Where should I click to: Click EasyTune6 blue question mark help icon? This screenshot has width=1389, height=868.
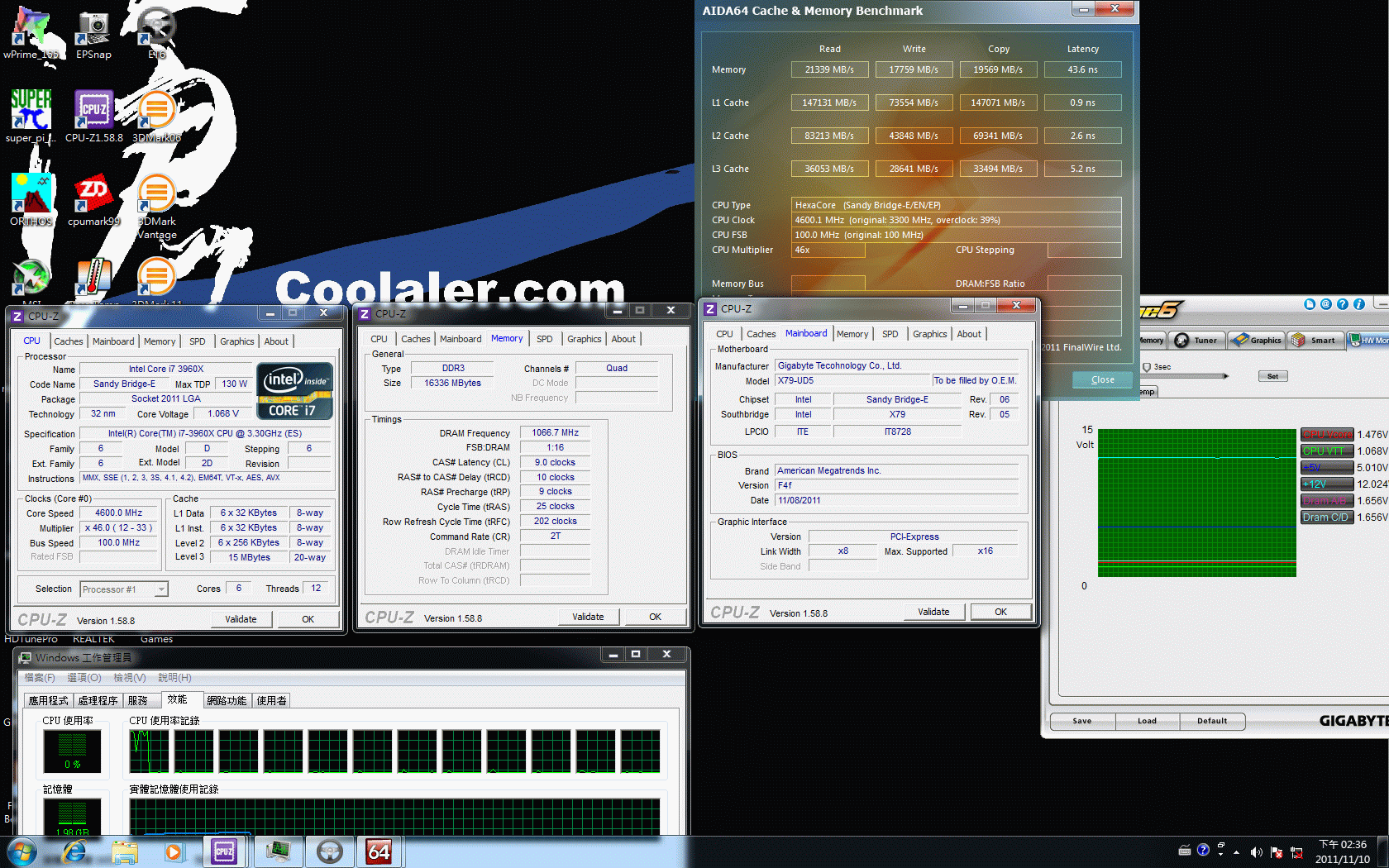1343,304
